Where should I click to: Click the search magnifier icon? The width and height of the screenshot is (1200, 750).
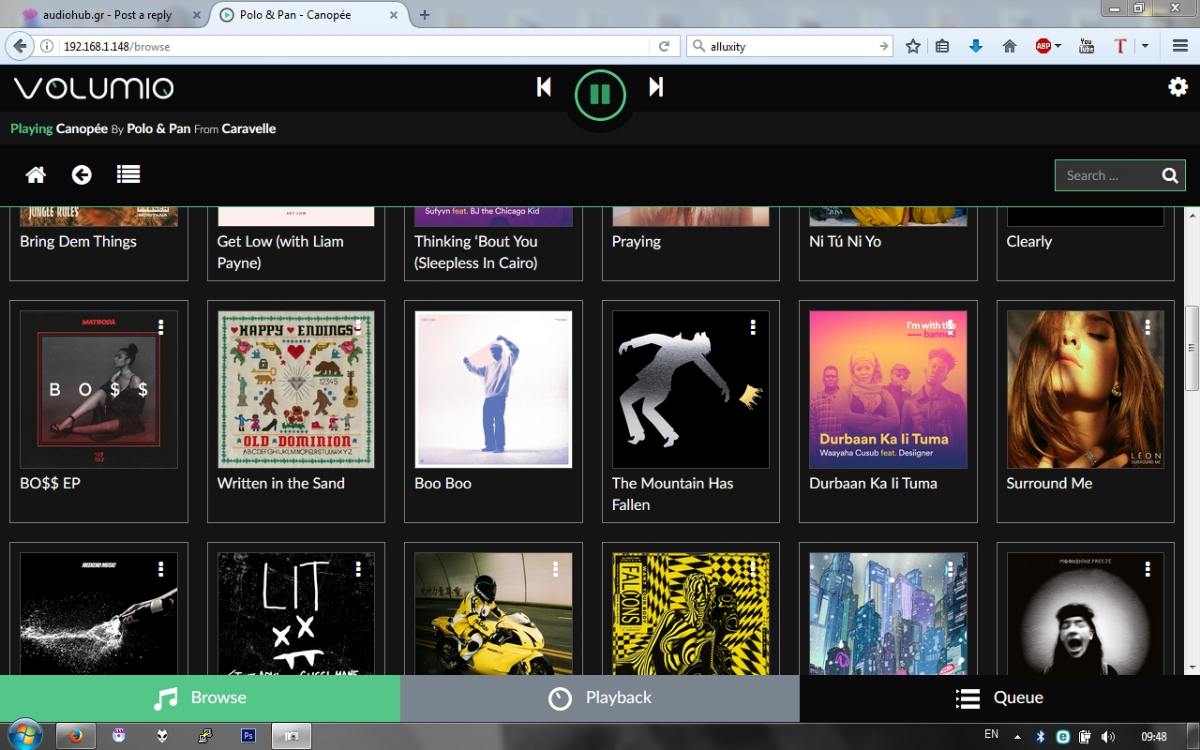(x=1169, y=175)
